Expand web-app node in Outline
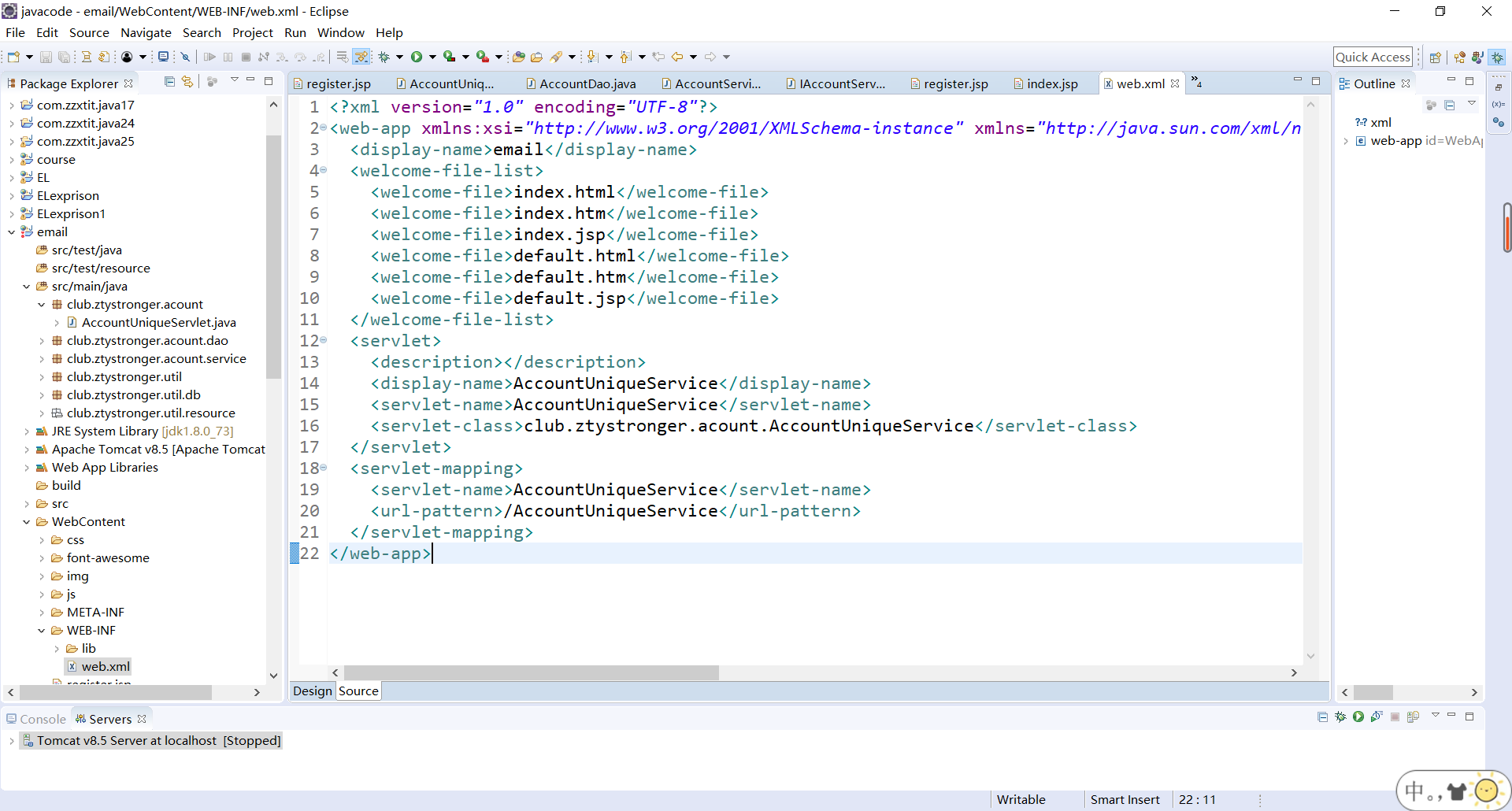 1346,141
